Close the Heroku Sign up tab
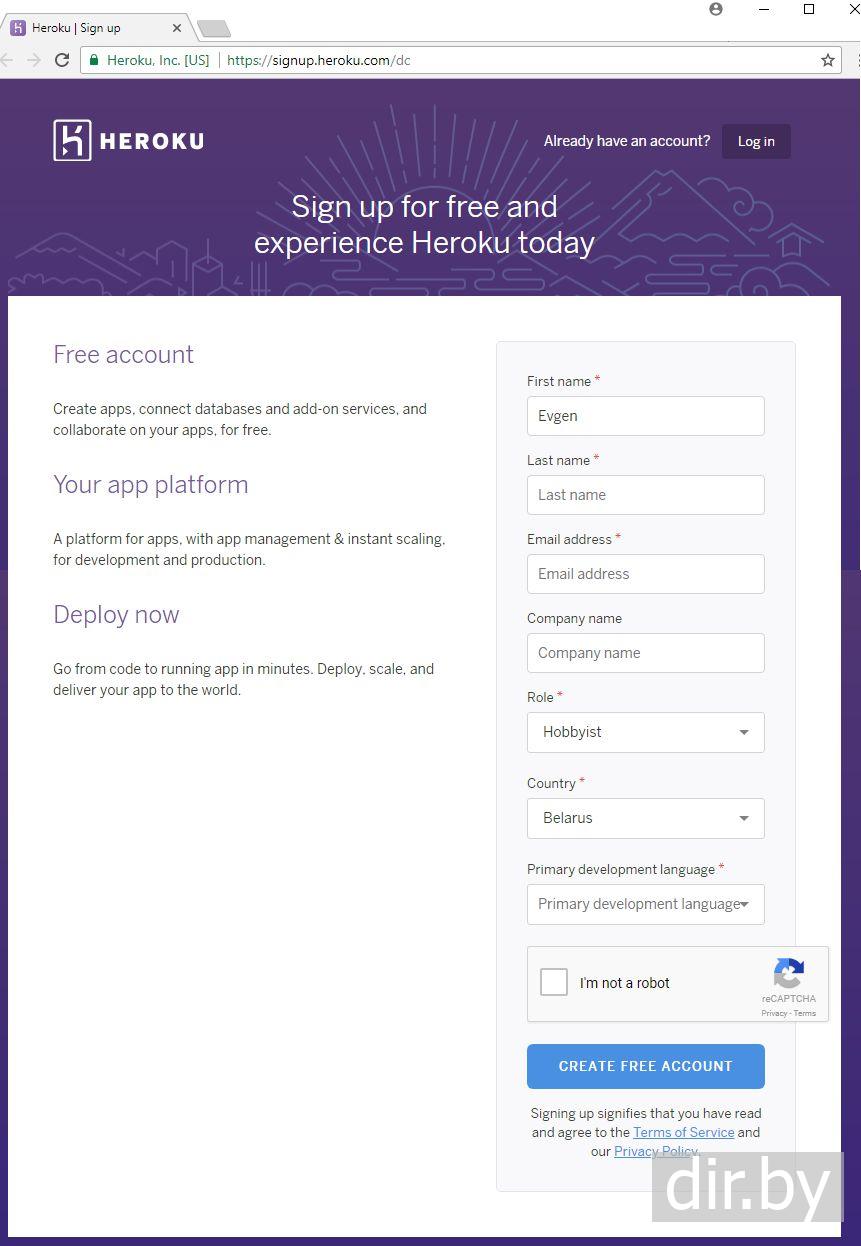Screen dimensions: 861x1246 [177, 28]
